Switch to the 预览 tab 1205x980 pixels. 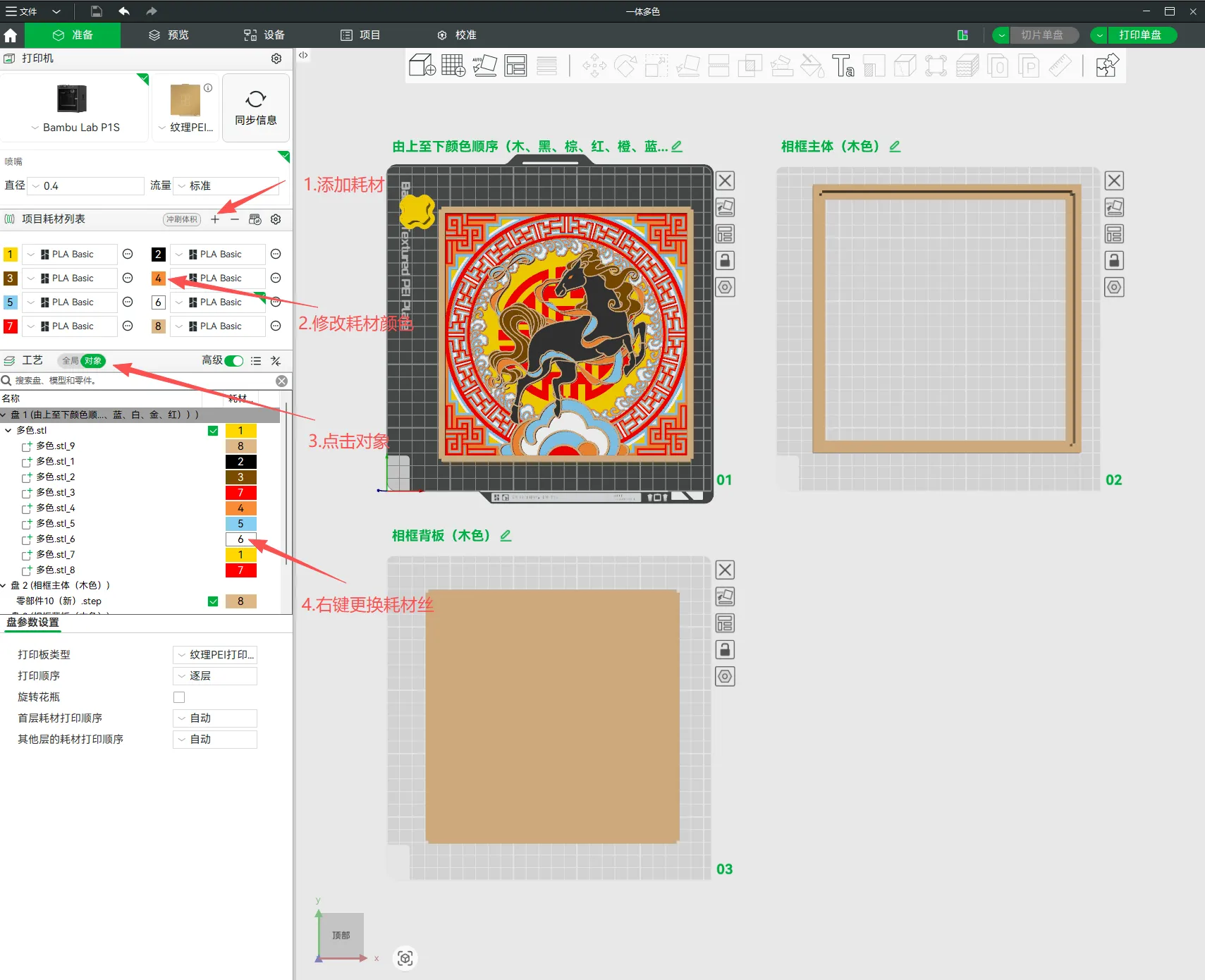coord(169,35)
